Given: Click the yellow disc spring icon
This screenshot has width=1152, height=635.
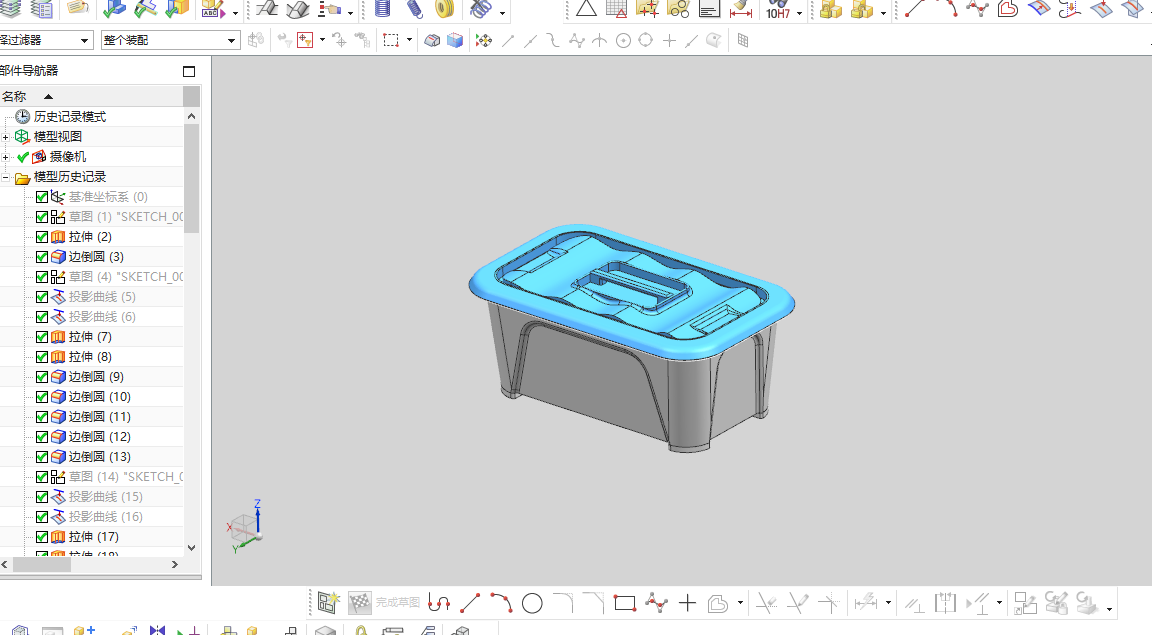Looking at the screenshot, I should tap(444, 9).
